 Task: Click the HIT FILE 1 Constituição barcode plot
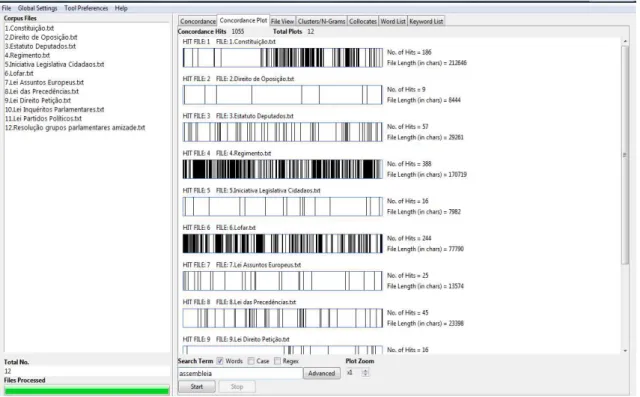coord(282,58)
